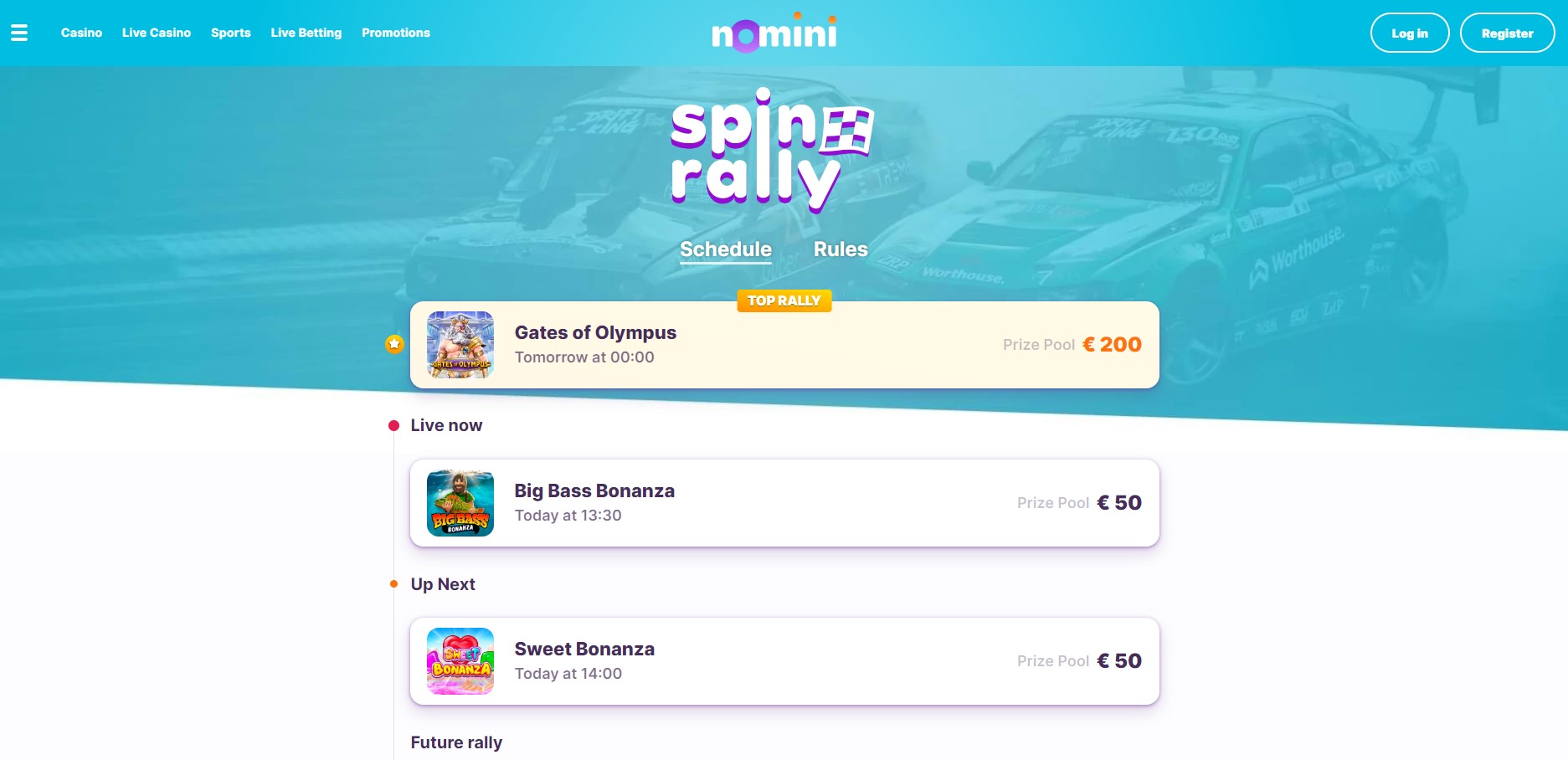
Task: Go to the Casino menu item
Action: pos(81,33)
